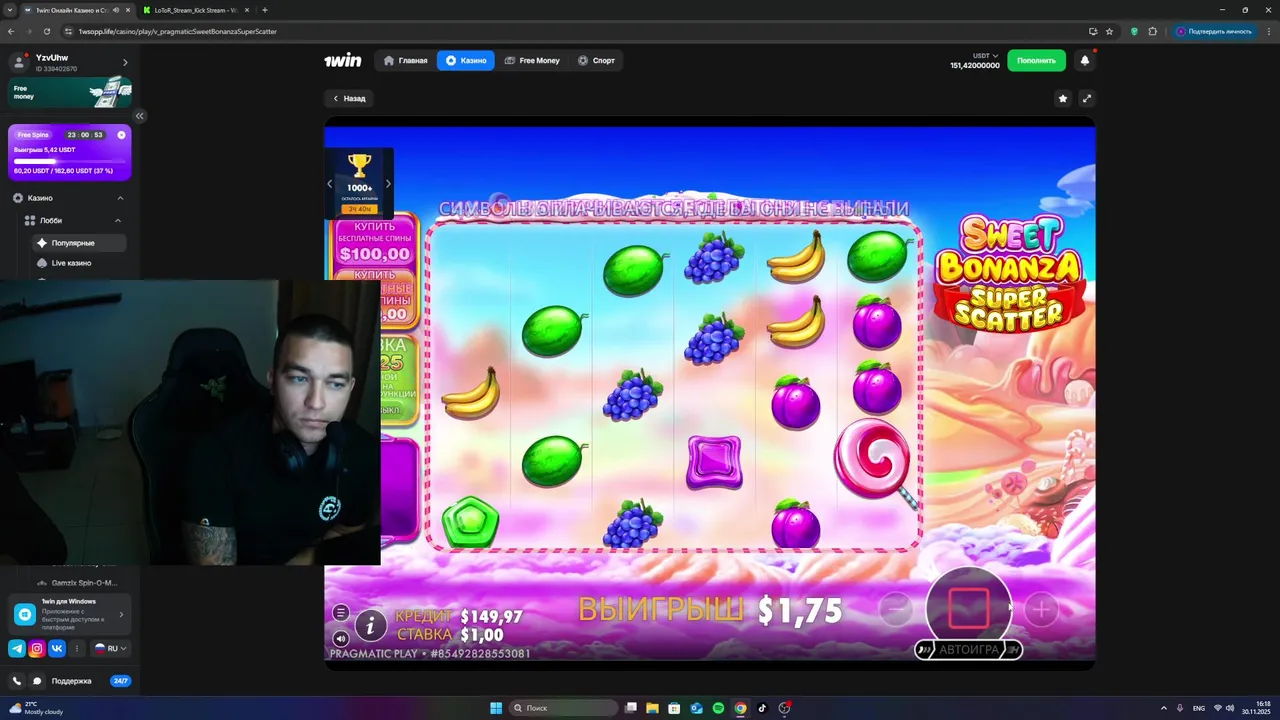Stop the spin with the square button
The height and width of the screenshot is (720, 1280).
pos(967,608)
